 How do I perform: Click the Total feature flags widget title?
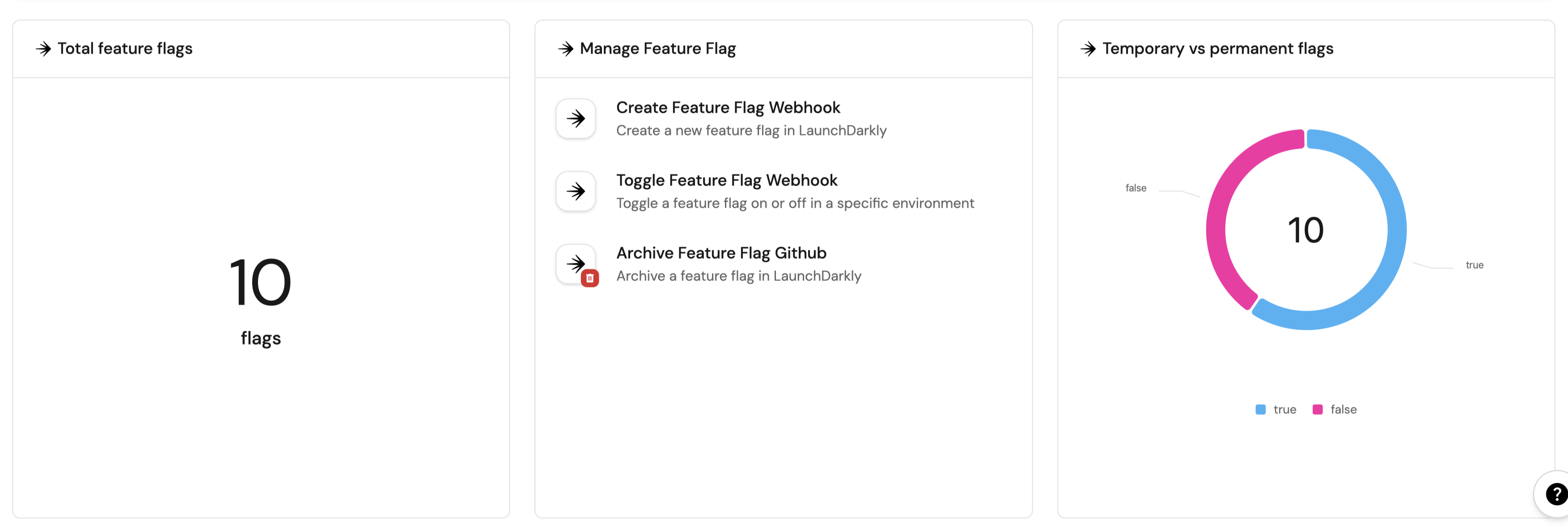click(125, 49)
